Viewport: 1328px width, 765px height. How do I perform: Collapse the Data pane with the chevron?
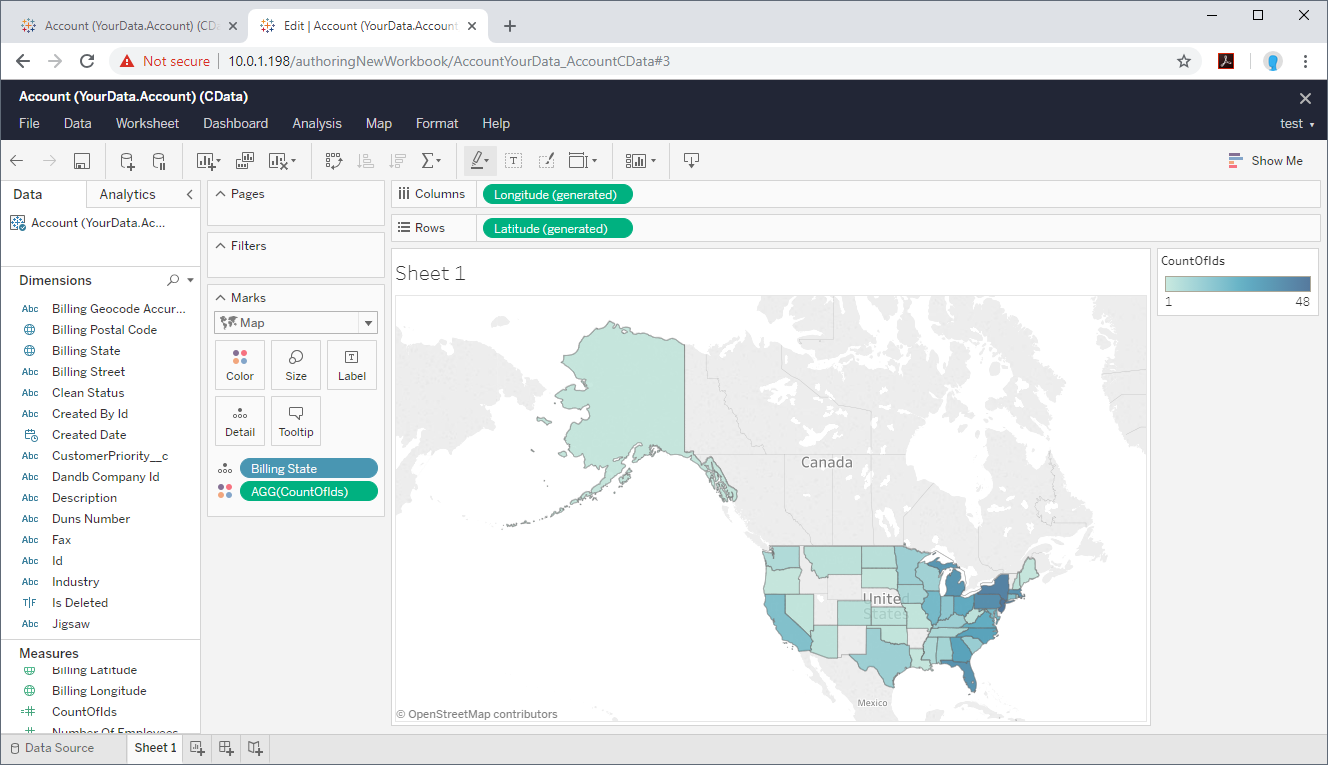190,194
